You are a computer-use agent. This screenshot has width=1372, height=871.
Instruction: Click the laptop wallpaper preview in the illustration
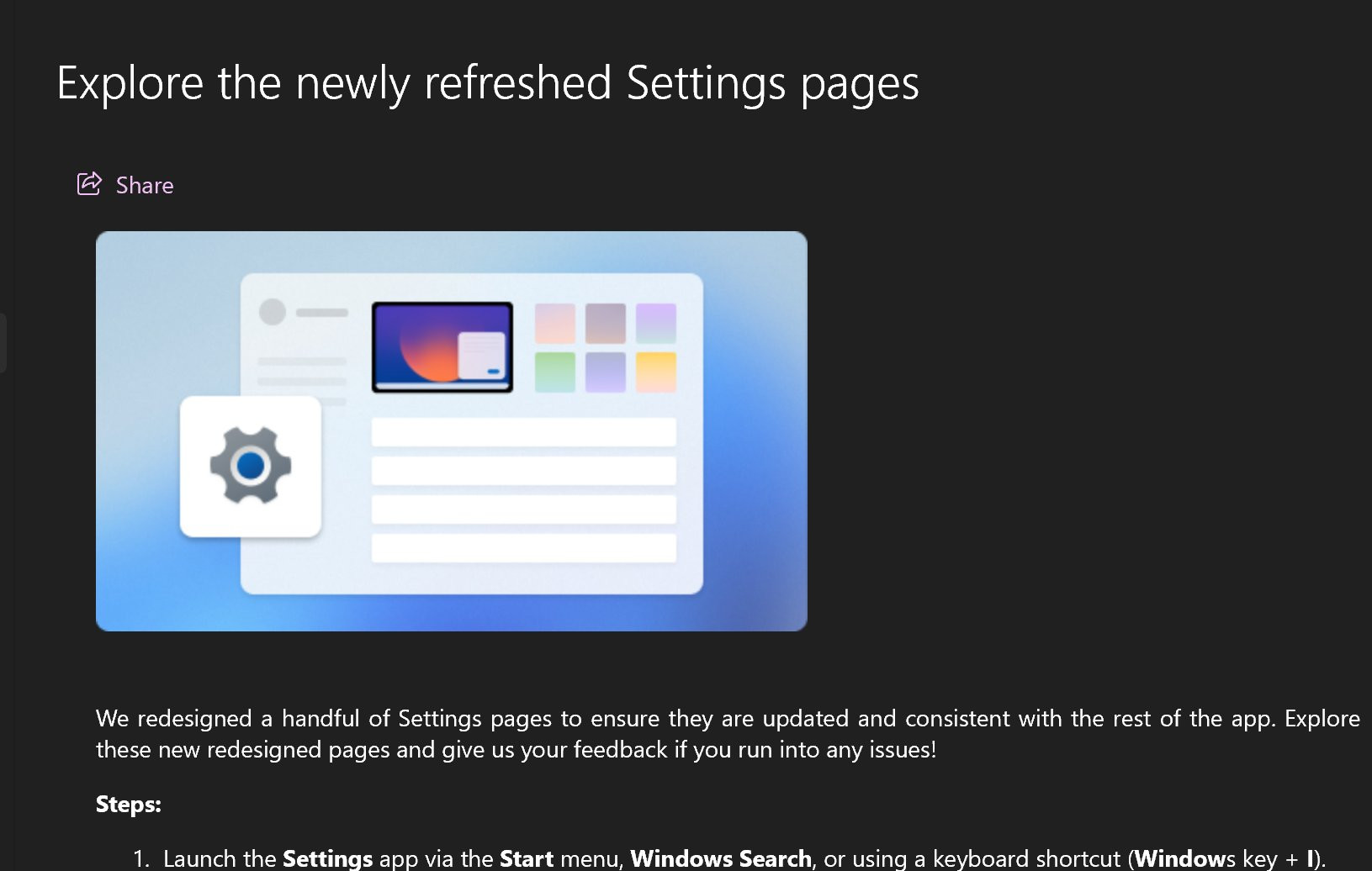[442, 346]
